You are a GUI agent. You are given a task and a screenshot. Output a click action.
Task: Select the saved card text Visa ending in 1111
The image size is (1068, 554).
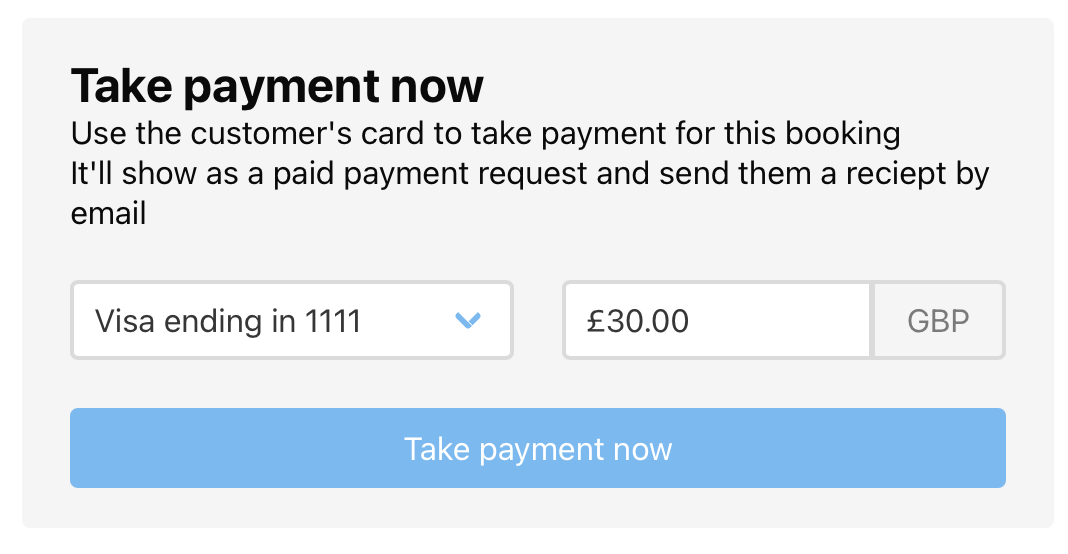click(x=227, y=321)
